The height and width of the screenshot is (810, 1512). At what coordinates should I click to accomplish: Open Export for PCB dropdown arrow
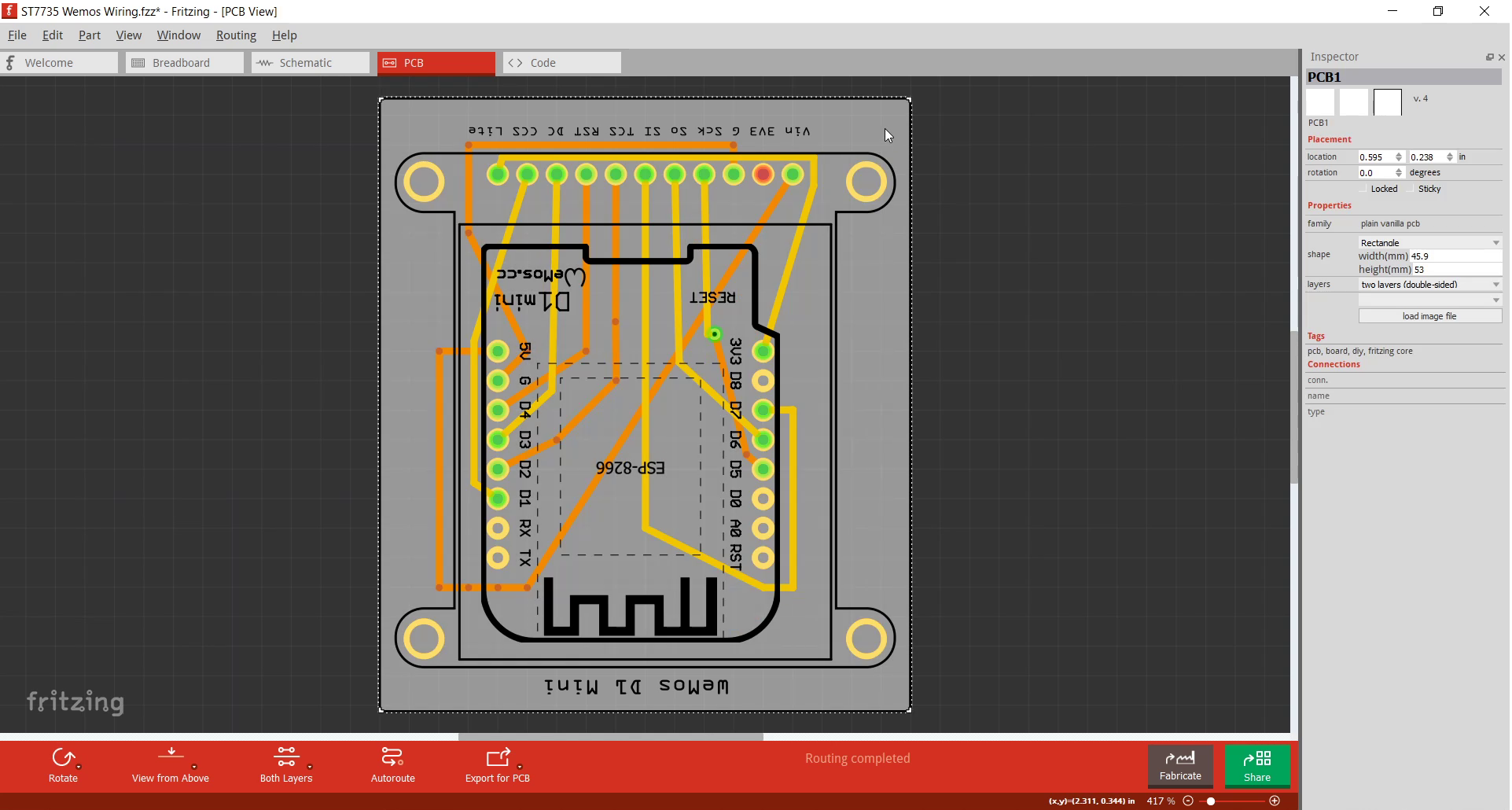pyautogui.click(x=520, y=767)
